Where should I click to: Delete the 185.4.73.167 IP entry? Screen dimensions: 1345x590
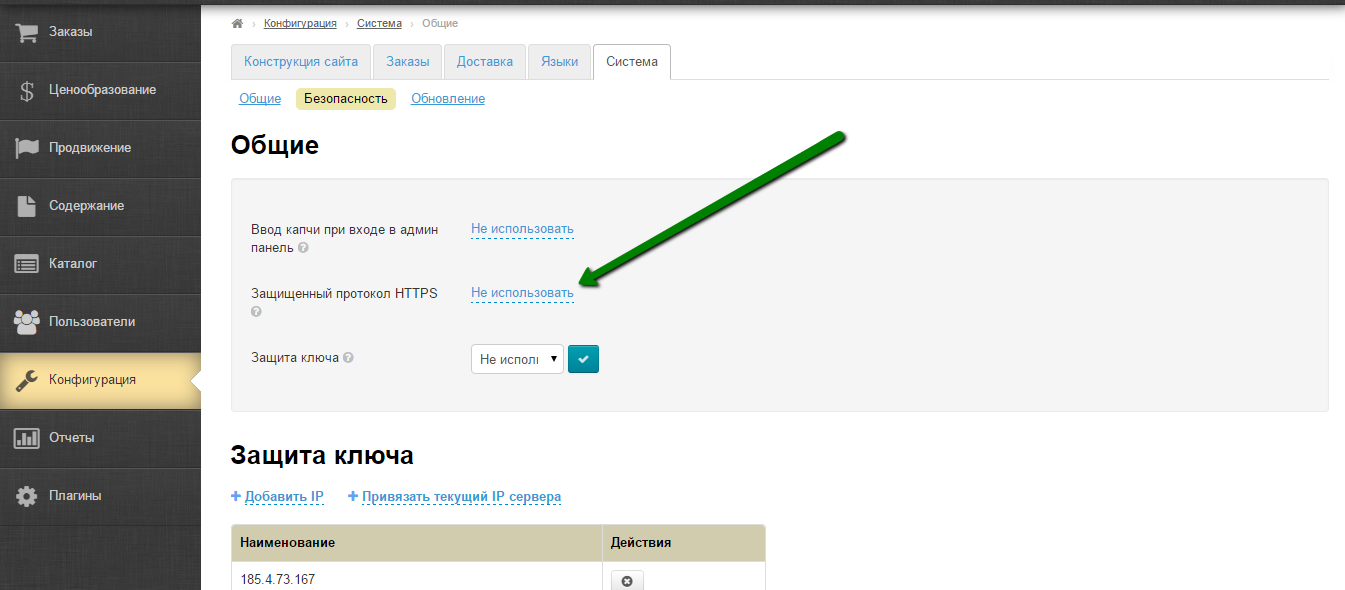[627, 581]
